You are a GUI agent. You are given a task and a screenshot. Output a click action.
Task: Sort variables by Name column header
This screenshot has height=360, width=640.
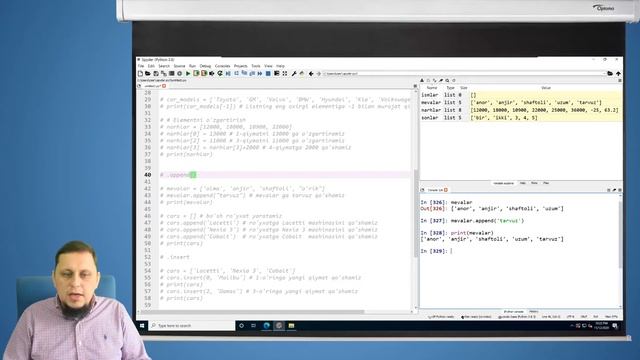tap(432, 88)
